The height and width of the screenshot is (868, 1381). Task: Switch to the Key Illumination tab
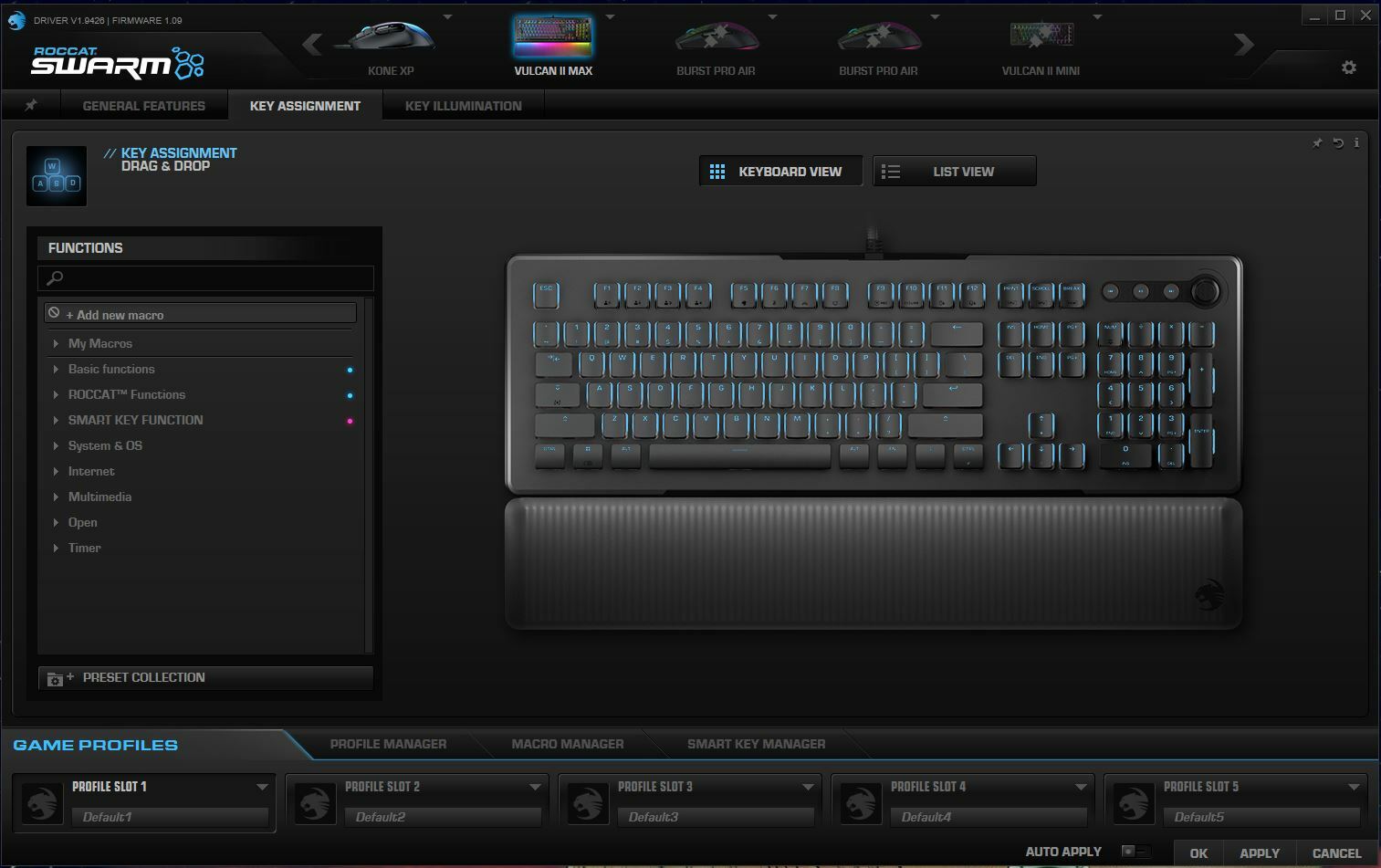coord(463,105)
